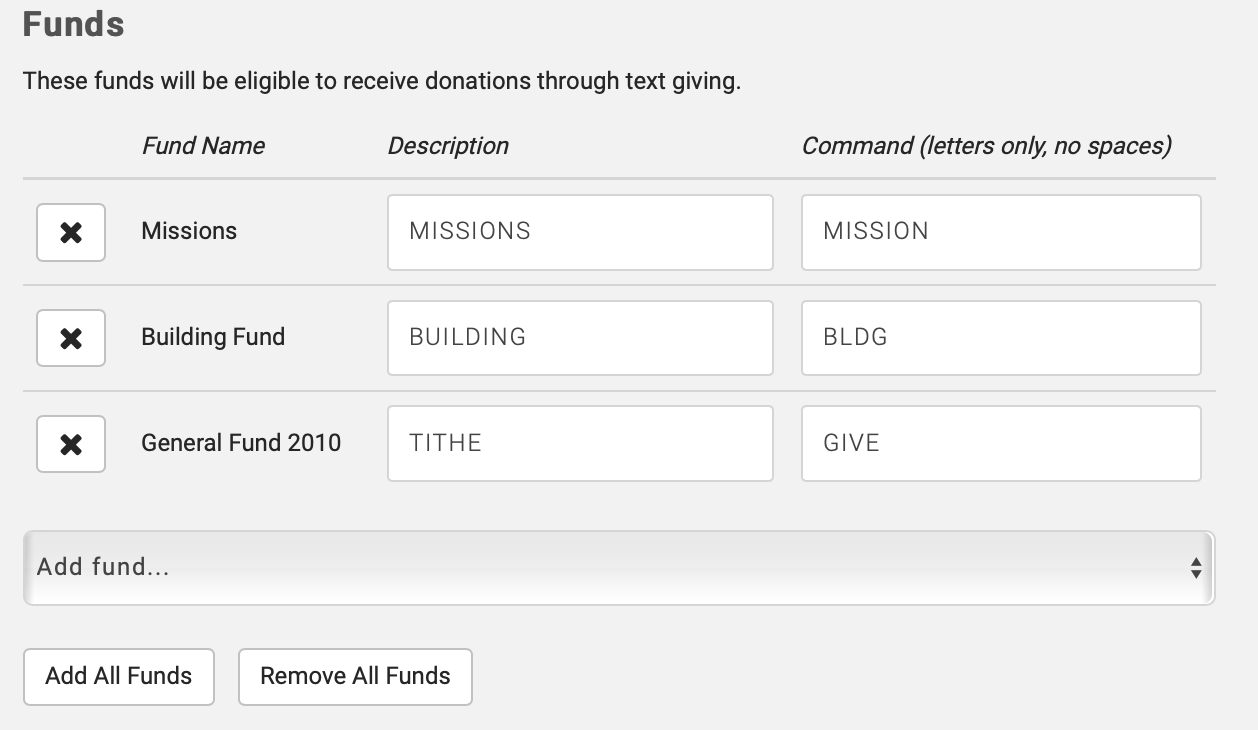Screen dimensions: 1258x730
Task: Click Add All Funds button
Action: click(119, 677)
